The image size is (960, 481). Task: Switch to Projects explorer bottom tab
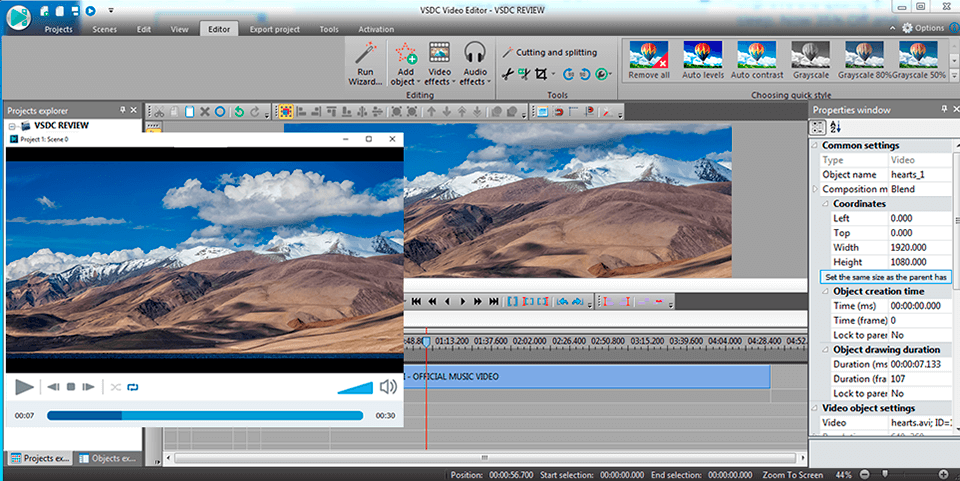pyautogui.click(x=40, y=458)
